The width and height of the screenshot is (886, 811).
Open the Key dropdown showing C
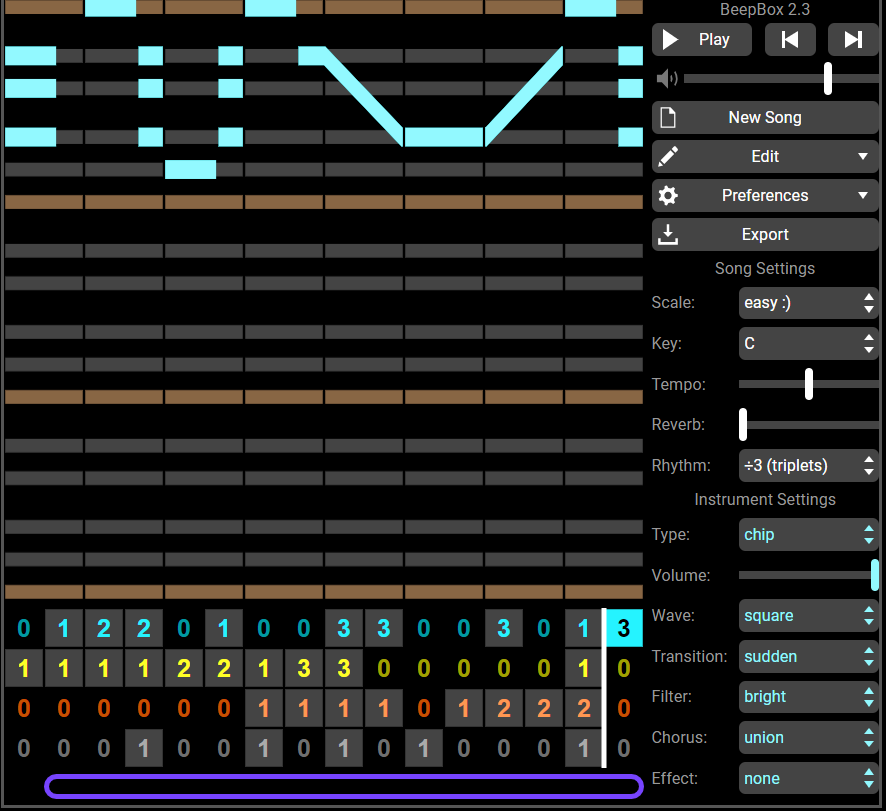[x=808, y=344]
